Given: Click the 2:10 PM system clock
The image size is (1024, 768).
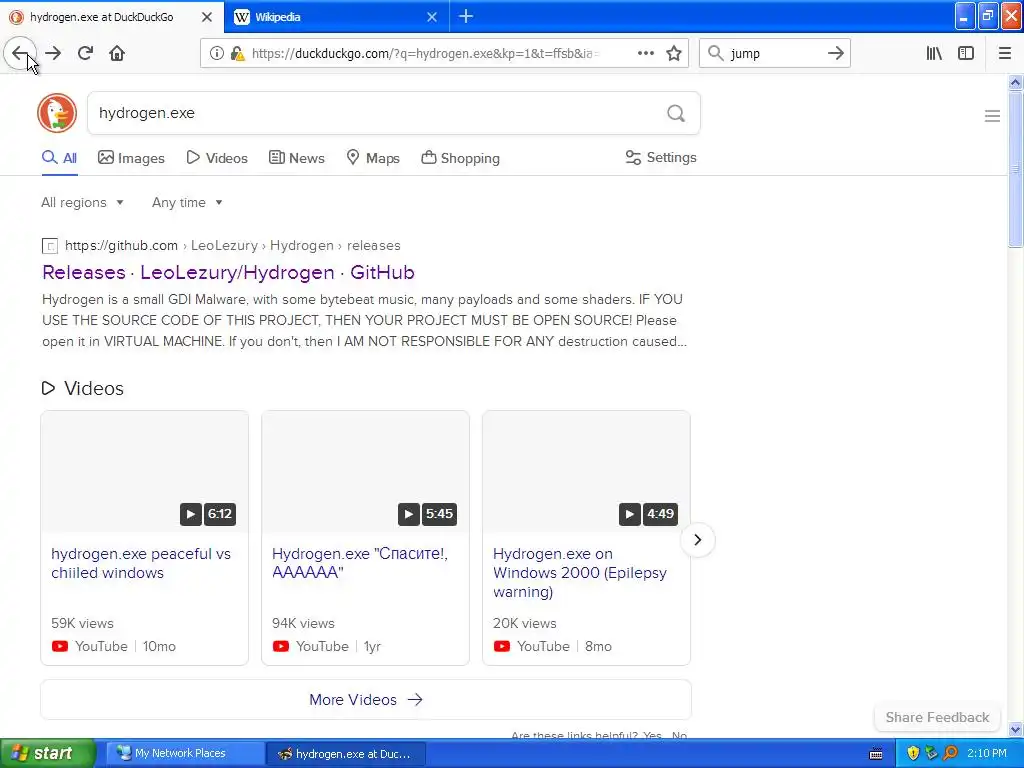Looking at the screenshot, I should [x=987, y=753].
